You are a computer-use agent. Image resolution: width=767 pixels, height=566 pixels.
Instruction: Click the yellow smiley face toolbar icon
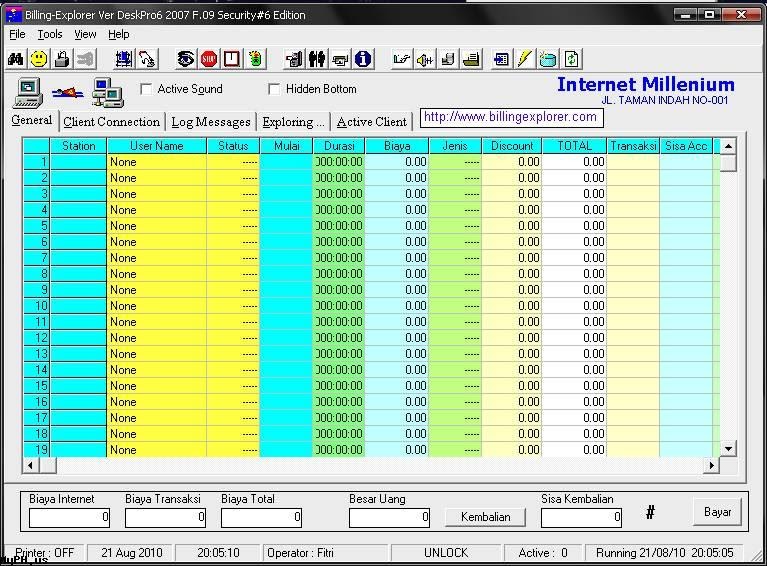click(39, 59)
